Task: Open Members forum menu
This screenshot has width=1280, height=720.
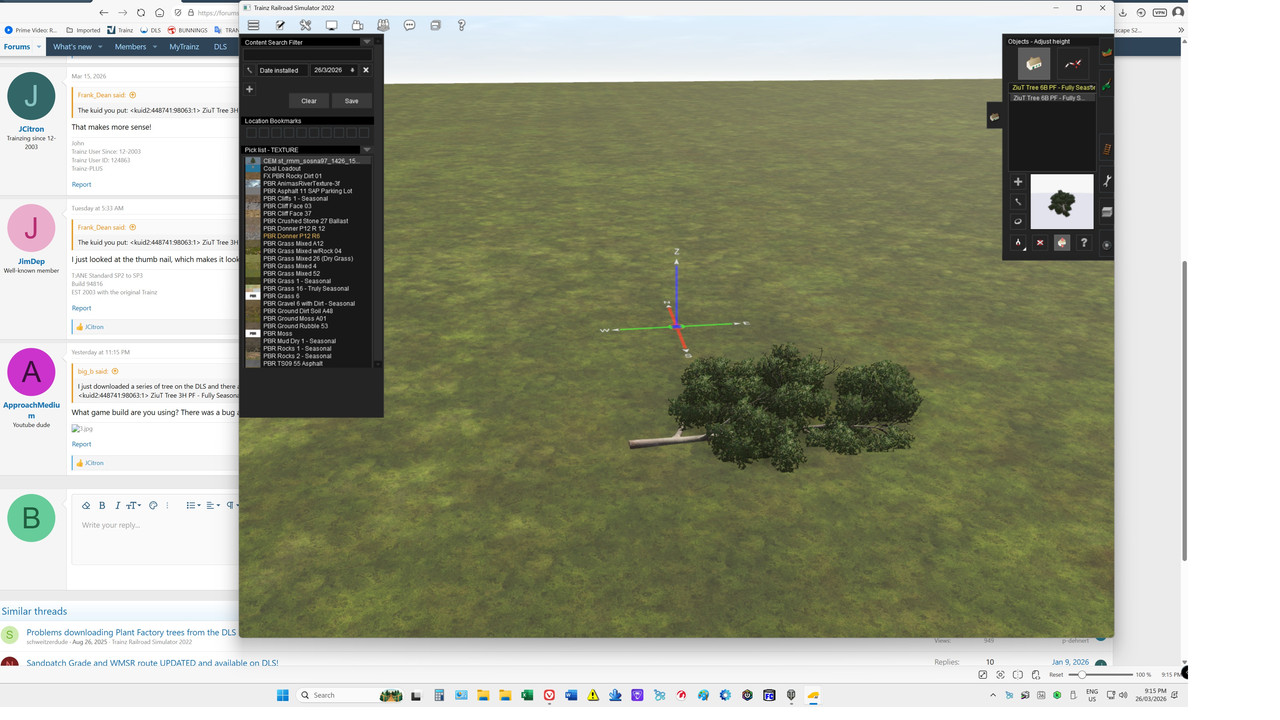Action: pyautogui.click(x=130, y=47)
